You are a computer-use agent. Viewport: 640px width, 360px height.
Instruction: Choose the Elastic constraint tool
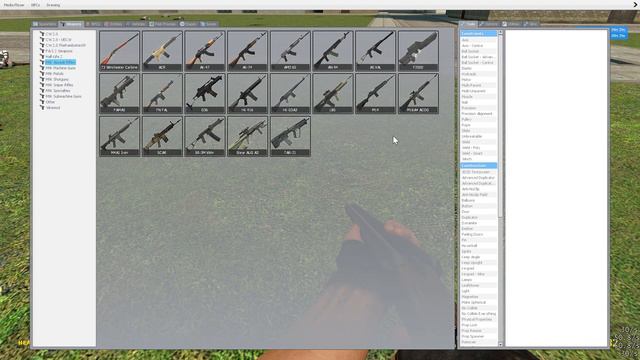[x=479, y=69]
